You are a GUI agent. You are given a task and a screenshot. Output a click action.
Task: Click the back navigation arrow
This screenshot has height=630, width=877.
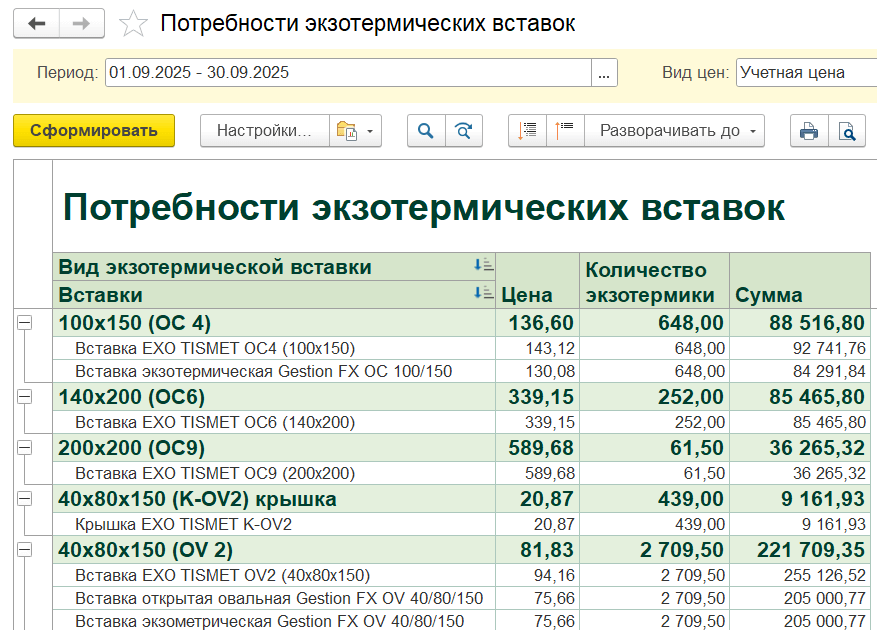[36, 24]
